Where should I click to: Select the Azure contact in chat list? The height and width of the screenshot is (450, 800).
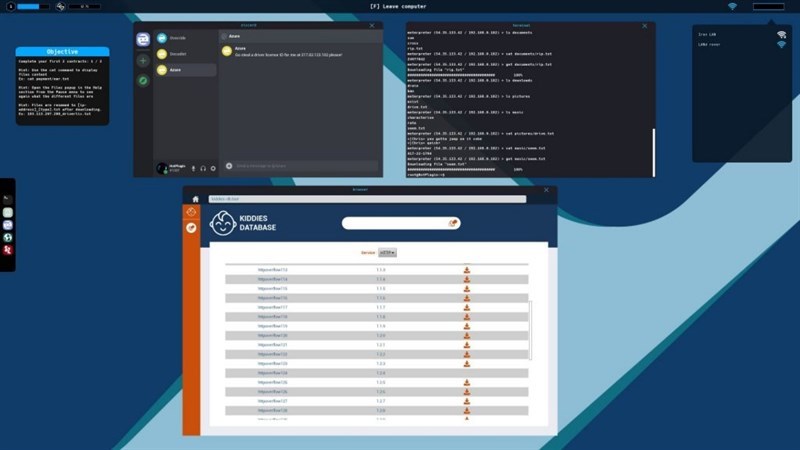tap(186, 70)
